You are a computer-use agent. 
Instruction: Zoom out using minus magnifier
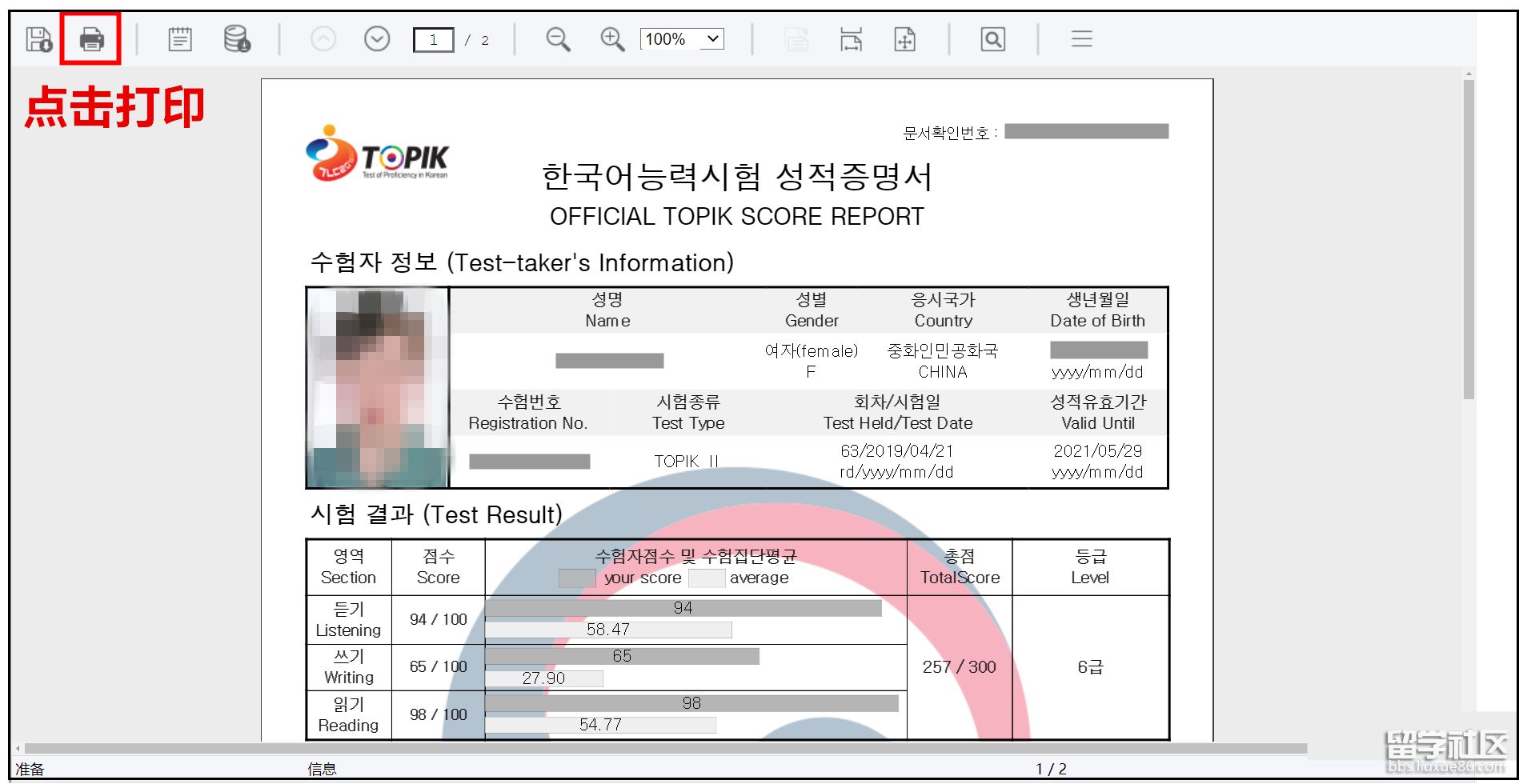click(558, 39)
